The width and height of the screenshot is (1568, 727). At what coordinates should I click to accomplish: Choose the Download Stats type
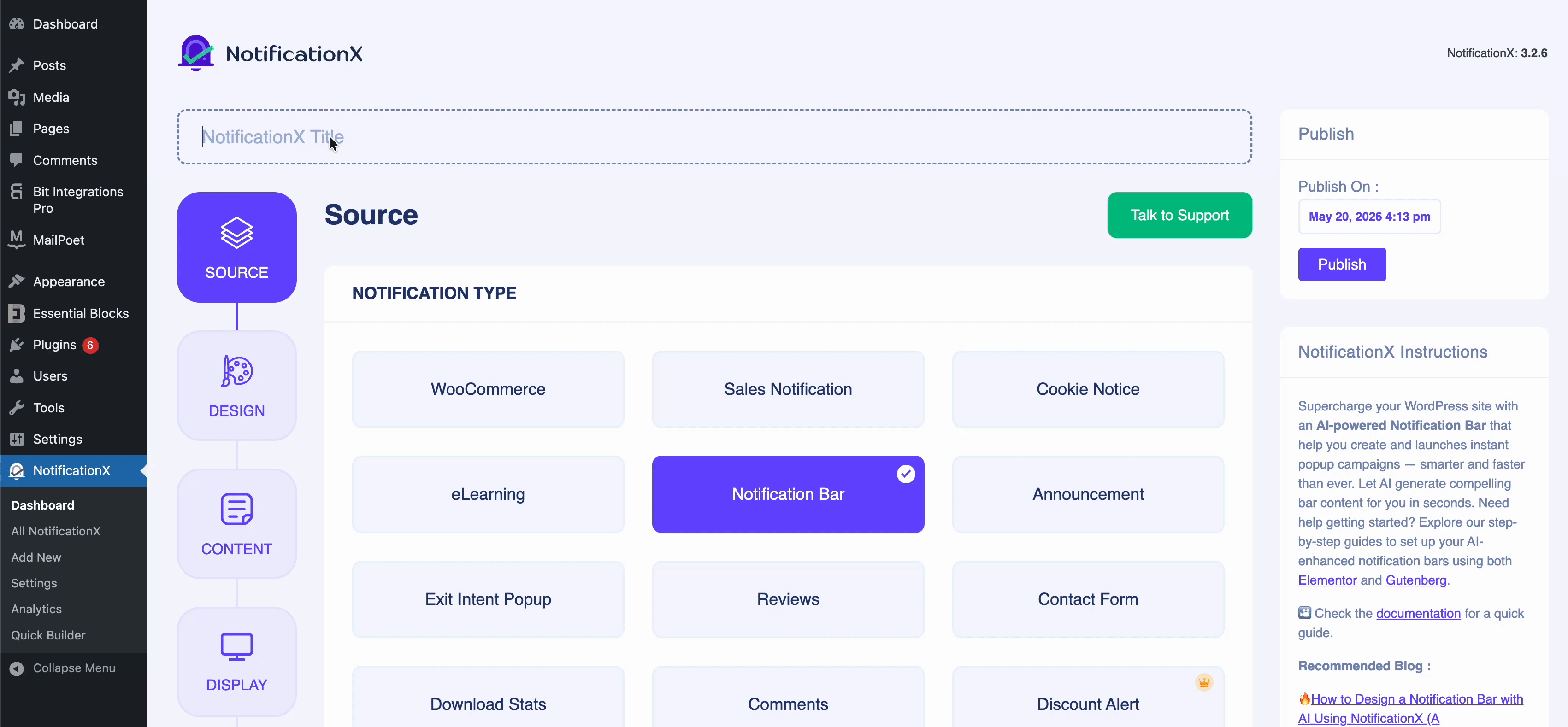[x=488, y=697]
